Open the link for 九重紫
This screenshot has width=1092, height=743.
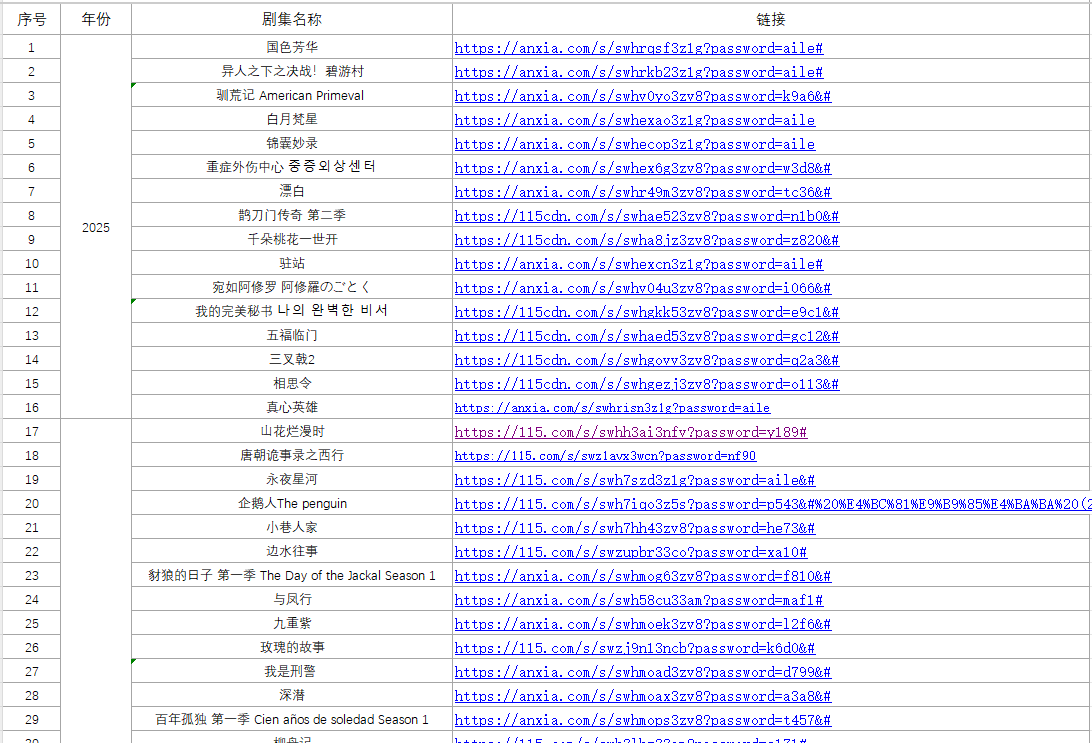(643, 625)
